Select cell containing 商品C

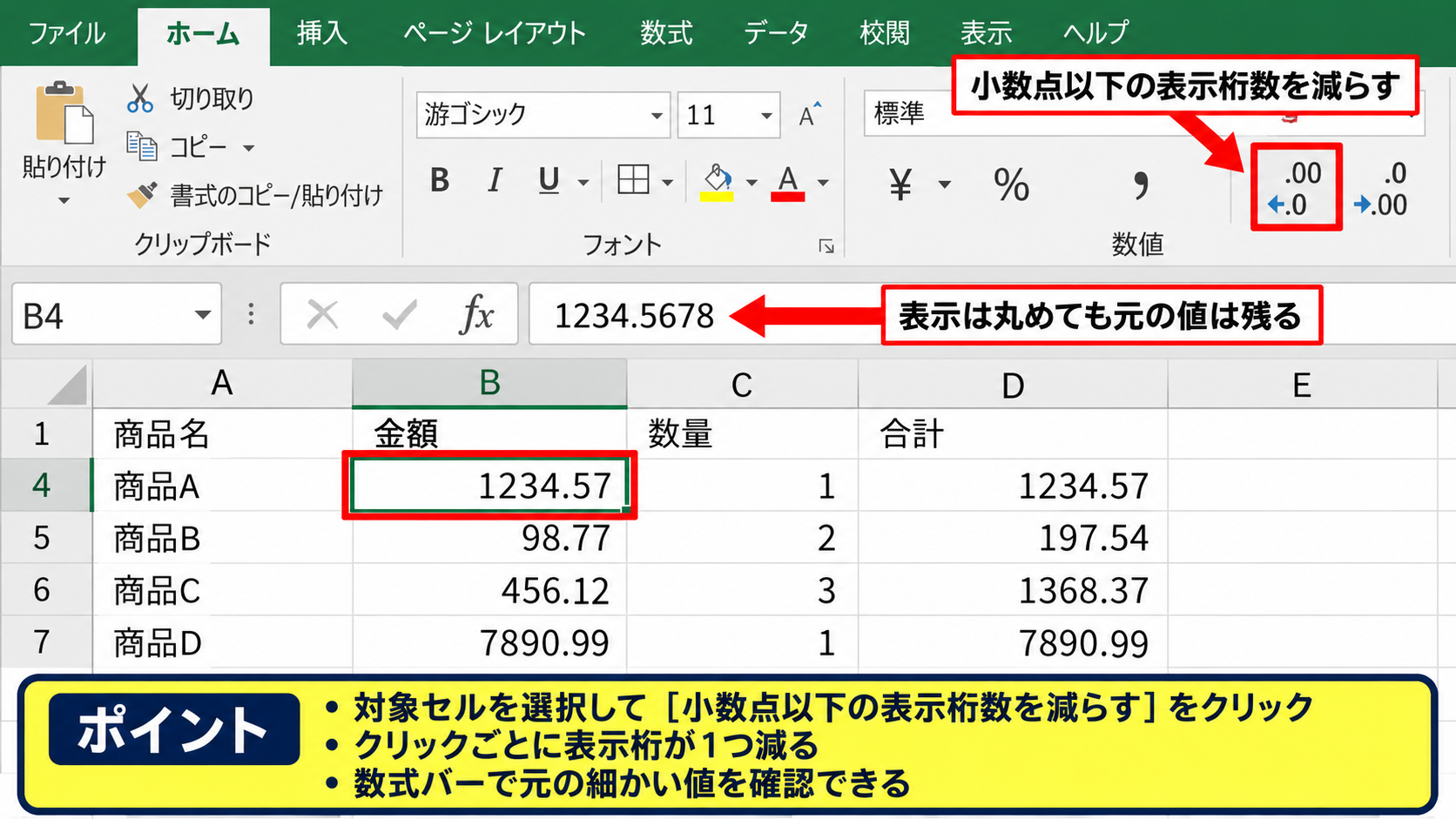pos(222,590)
